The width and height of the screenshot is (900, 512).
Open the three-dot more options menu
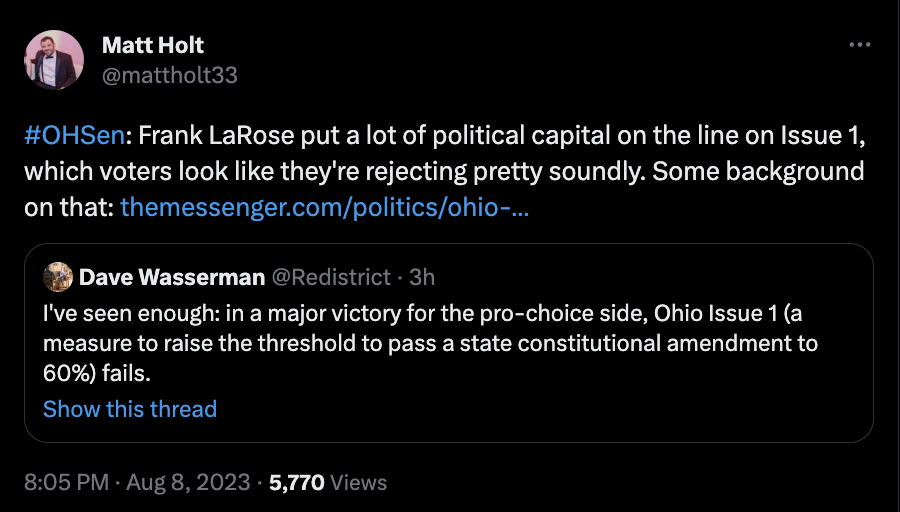pos(859,45)
